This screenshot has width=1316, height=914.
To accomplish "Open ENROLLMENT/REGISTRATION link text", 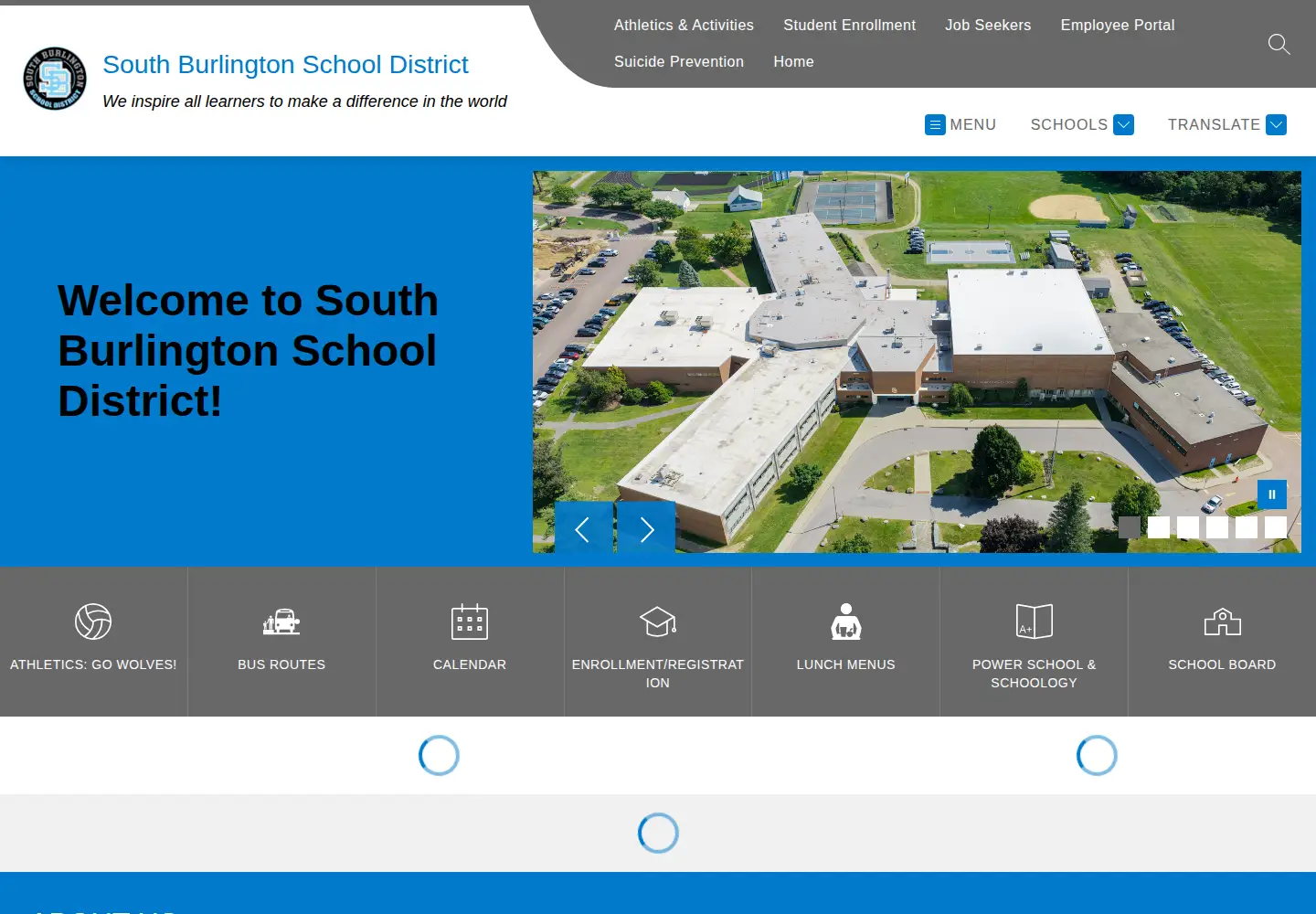I will (x=658, y=674).
